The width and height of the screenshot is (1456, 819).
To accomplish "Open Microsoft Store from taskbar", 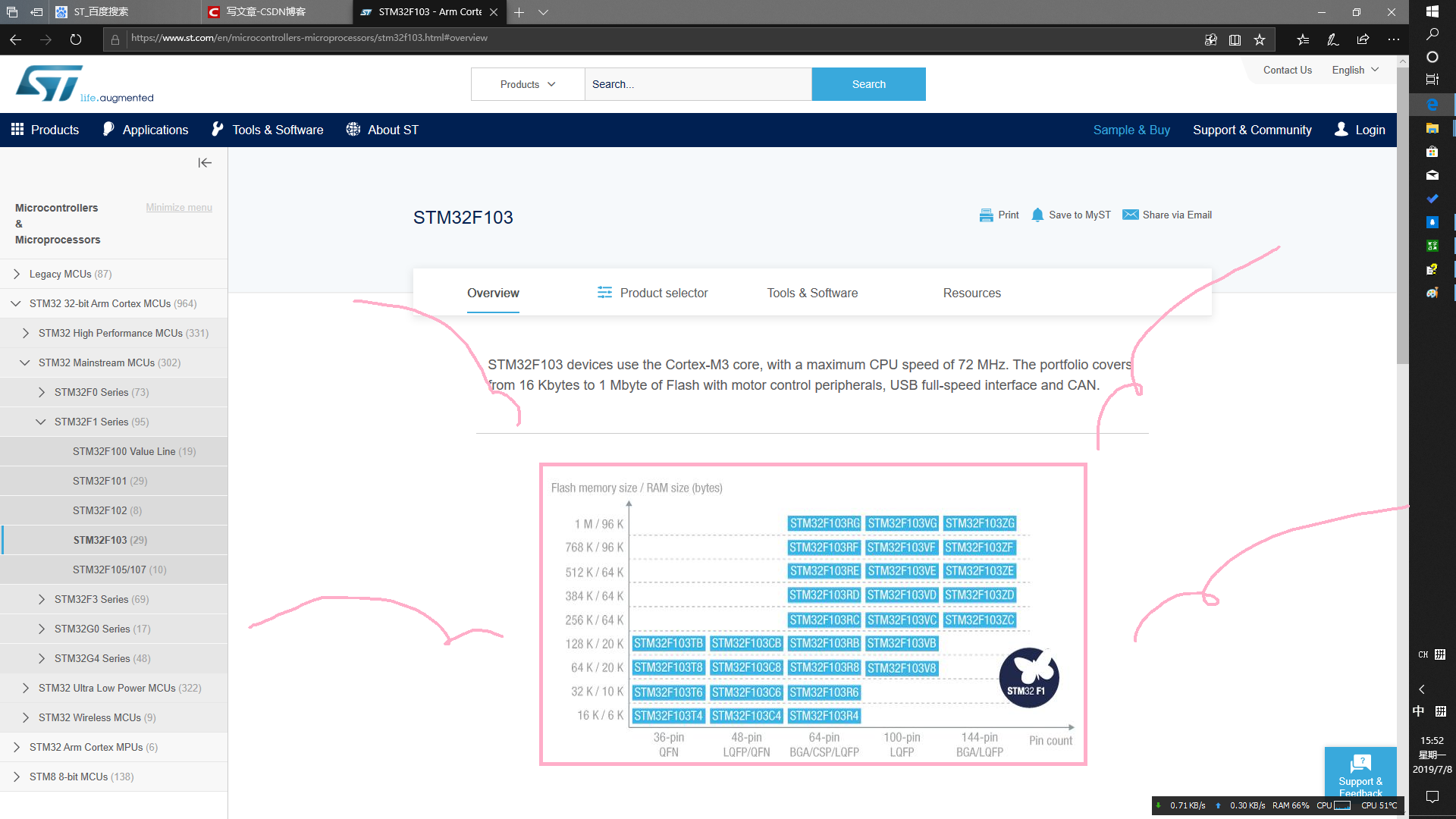I will click(1432, 152).
